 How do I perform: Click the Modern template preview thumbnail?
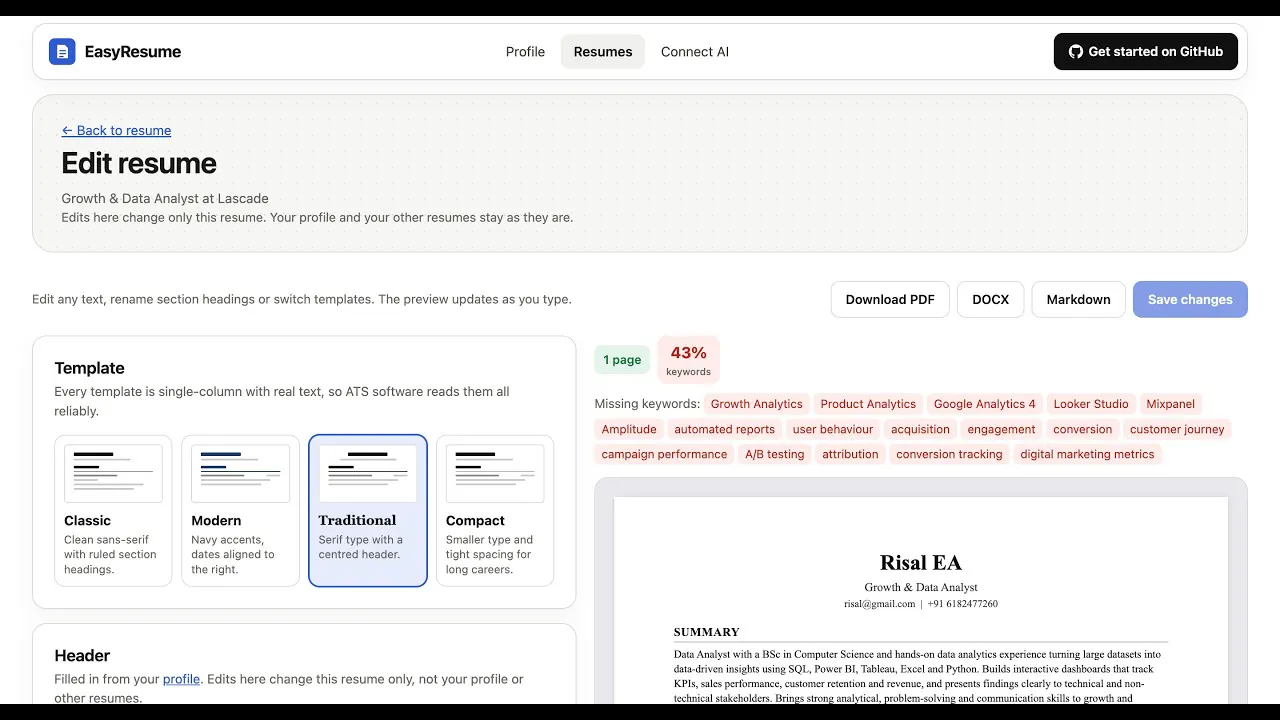coord(240,473)
